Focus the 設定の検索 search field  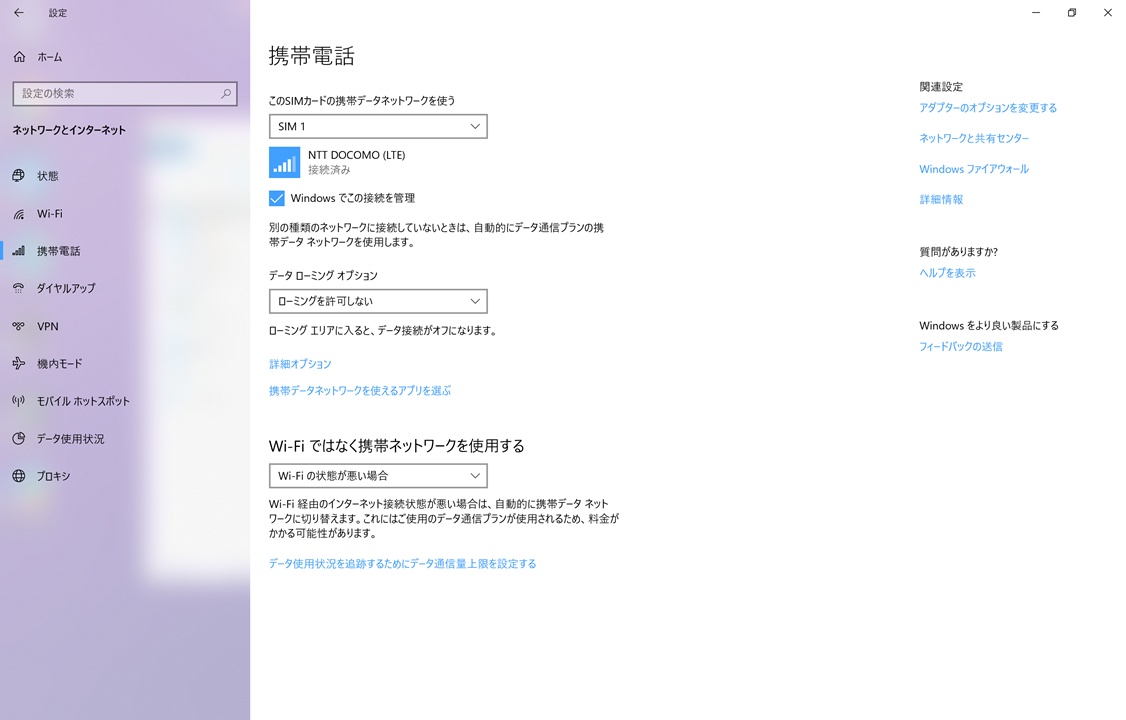[x=125, y=93]
